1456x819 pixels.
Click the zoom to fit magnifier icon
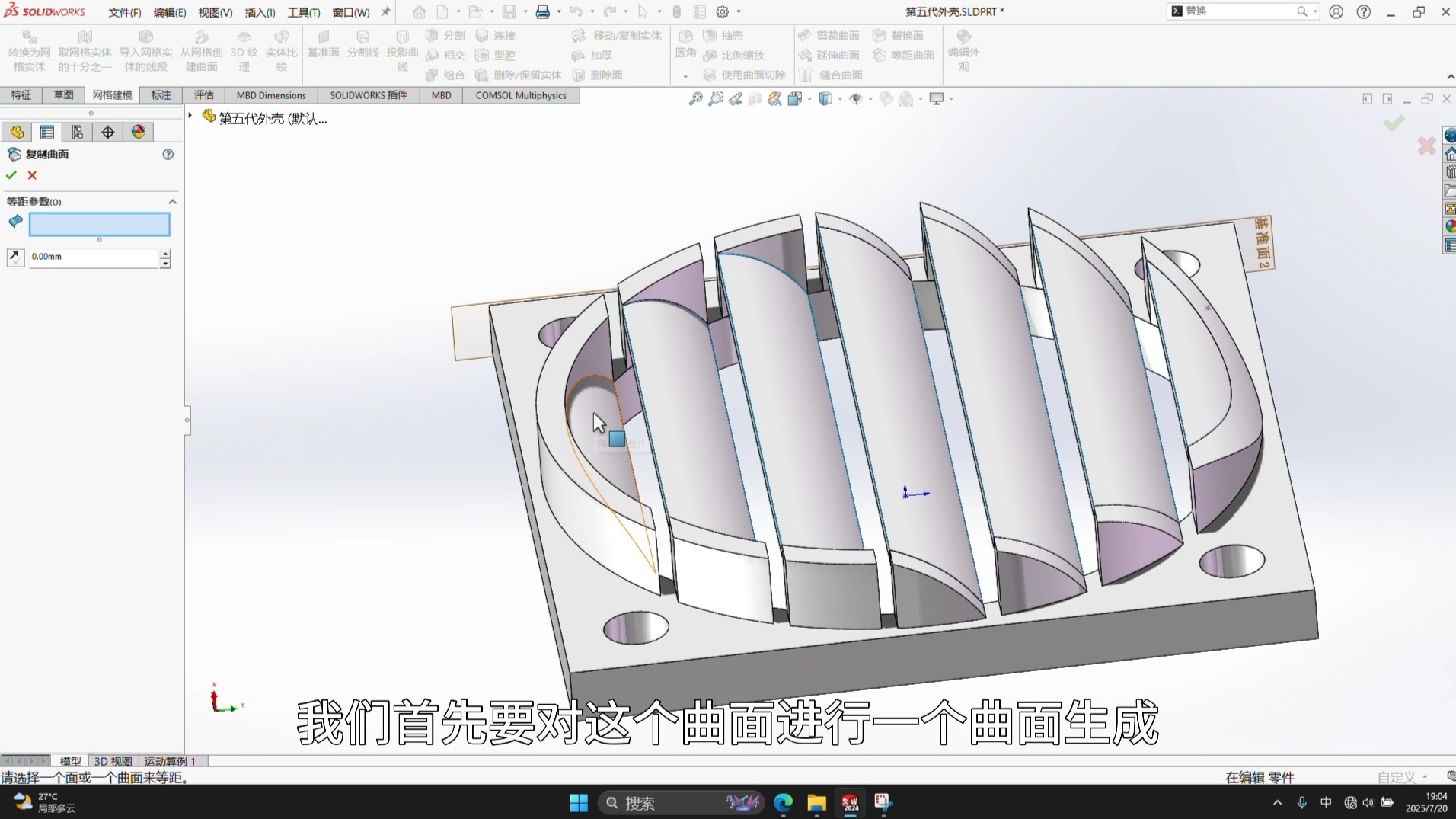(694, 99)
